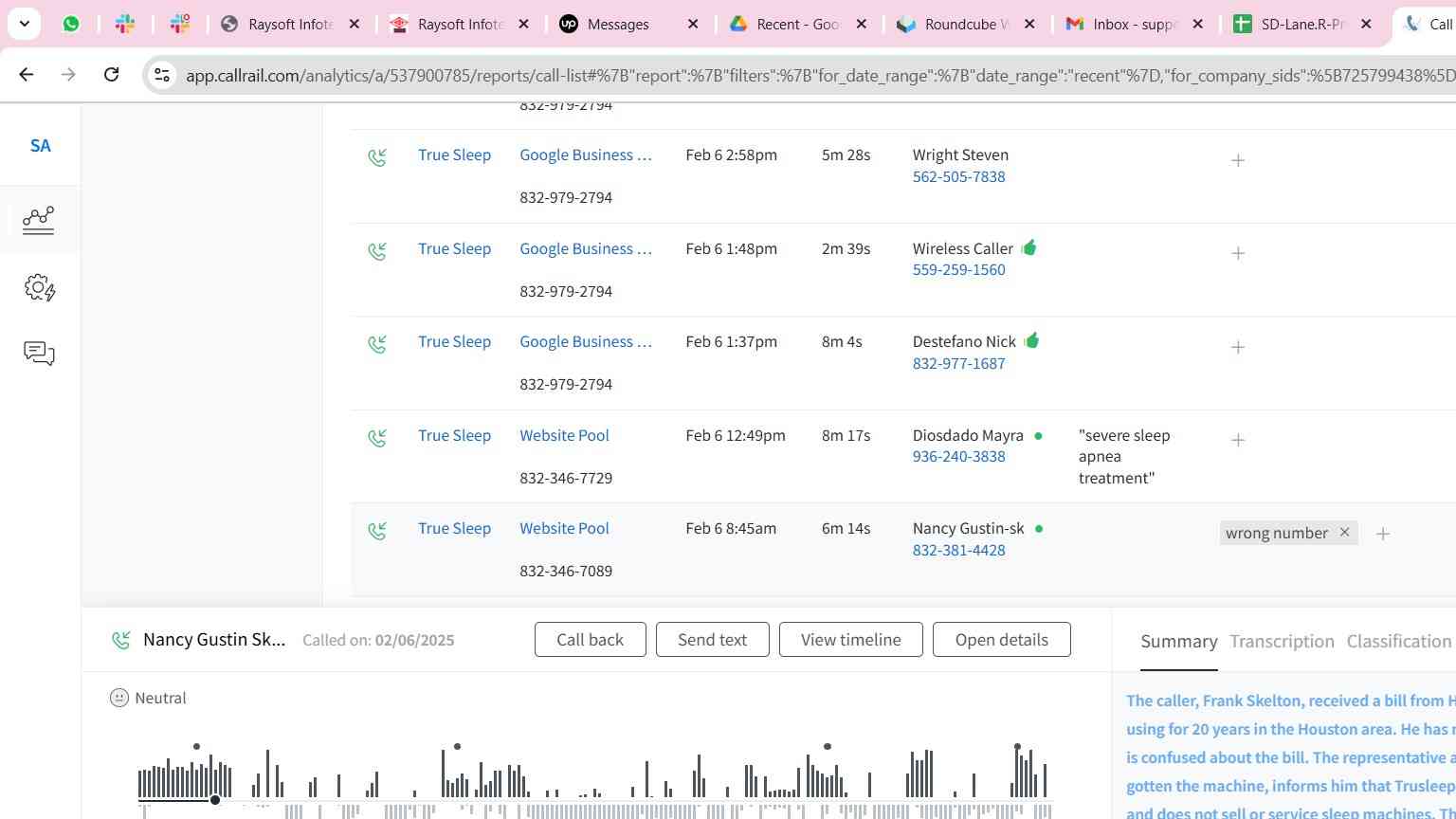
Task: Click inbound call icon for Wright Steven row
Action: tap(377, 157)
